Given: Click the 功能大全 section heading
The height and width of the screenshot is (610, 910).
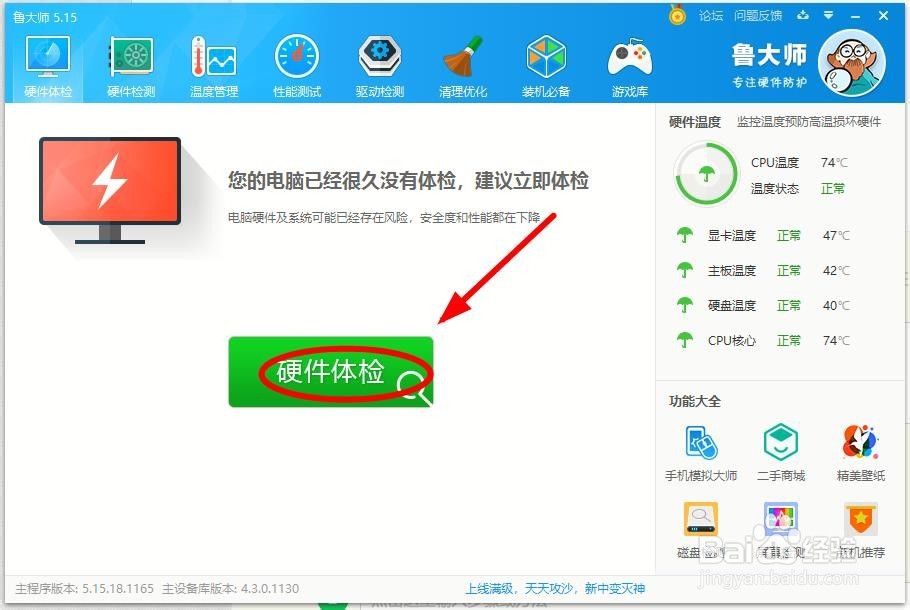Looking at the screenshot, I should pos(695,401).
